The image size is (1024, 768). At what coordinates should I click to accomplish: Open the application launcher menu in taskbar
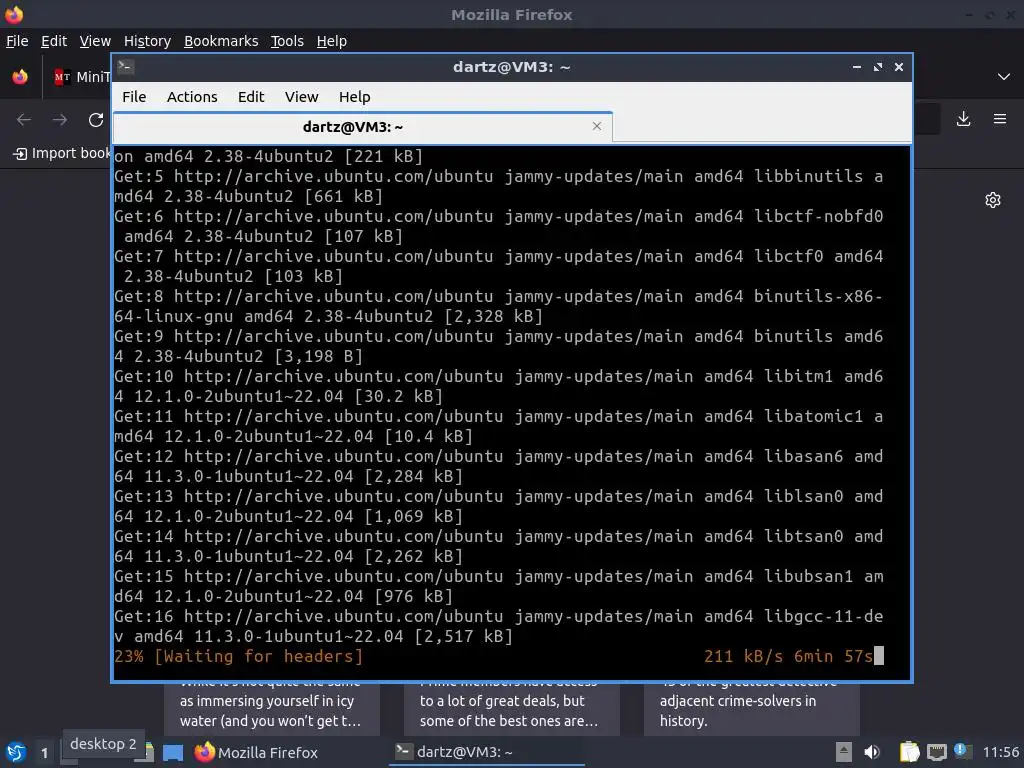tap(16, 752)
